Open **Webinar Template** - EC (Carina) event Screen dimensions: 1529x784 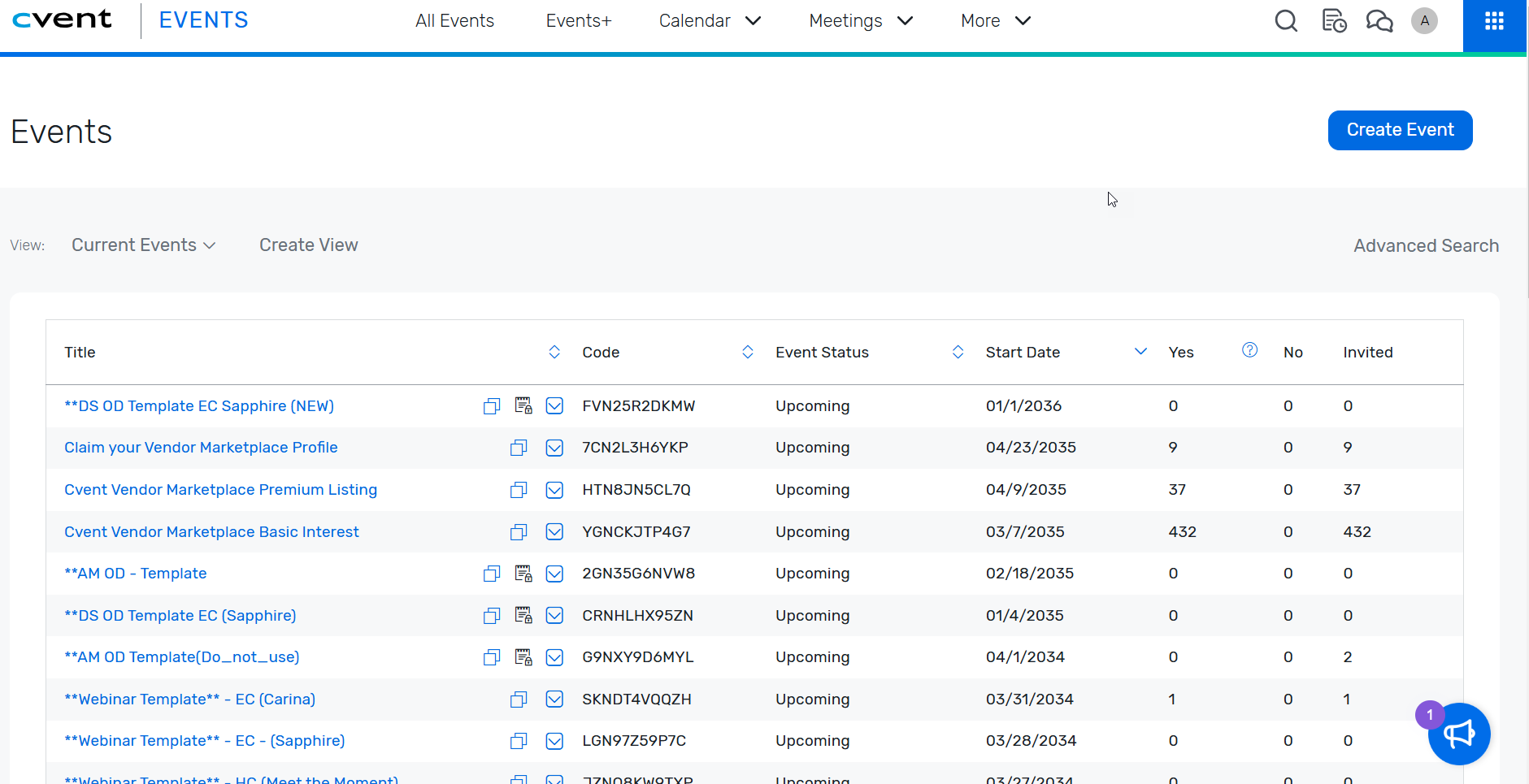pyautogui.click(x=189, y=699)
